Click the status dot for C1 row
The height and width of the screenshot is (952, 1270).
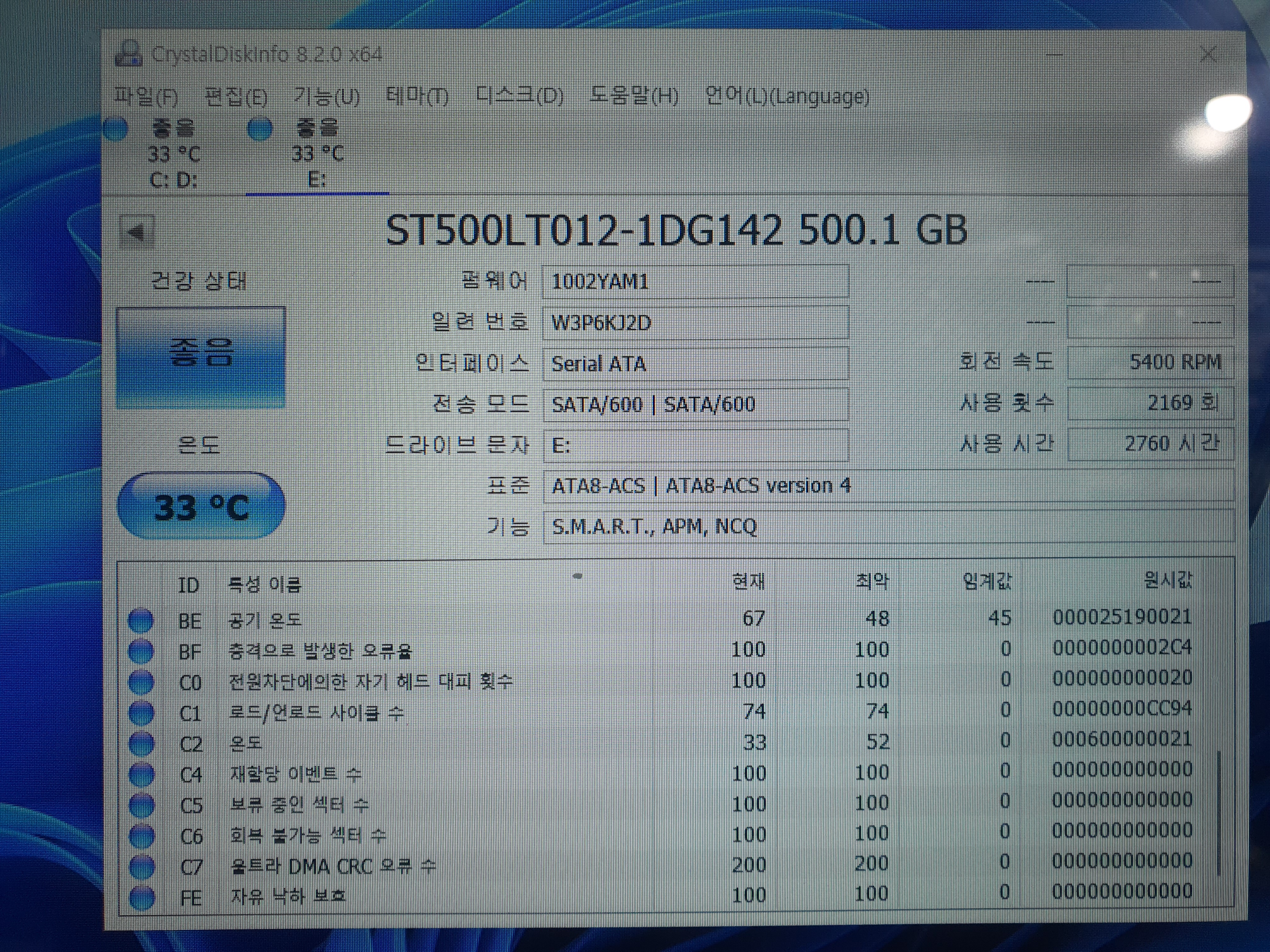click(x=141, y=713)
